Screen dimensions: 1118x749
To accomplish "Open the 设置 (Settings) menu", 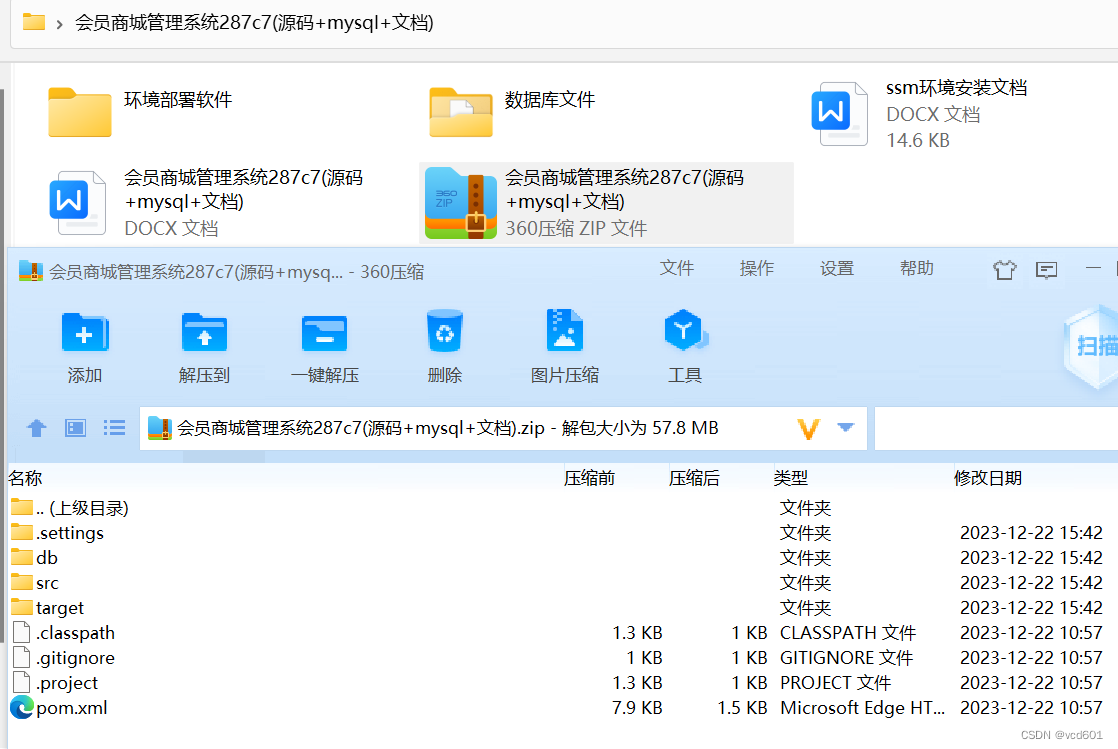I will click(x=837, y=268).
